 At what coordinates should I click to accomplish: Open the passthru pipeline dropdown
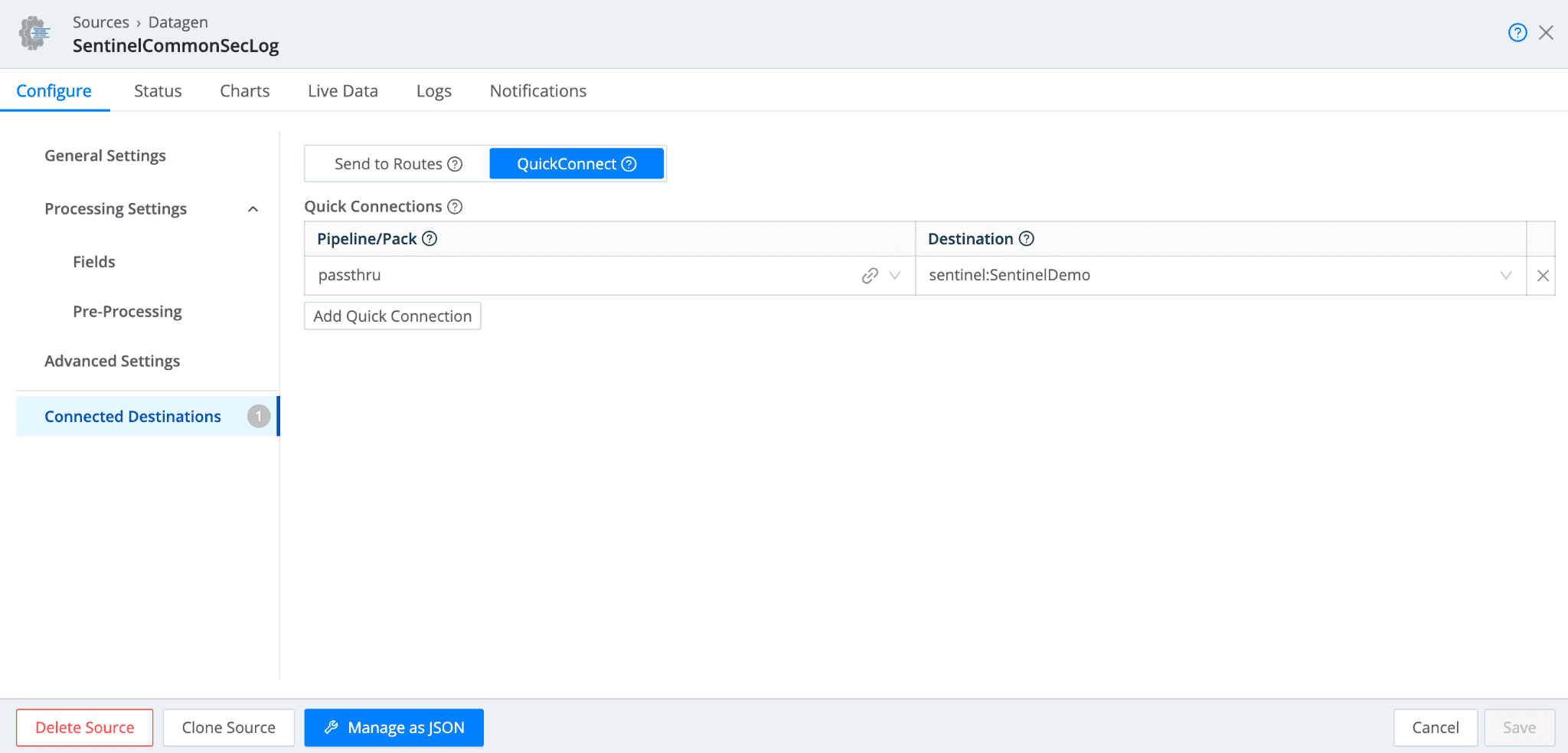tap(894, 276)
